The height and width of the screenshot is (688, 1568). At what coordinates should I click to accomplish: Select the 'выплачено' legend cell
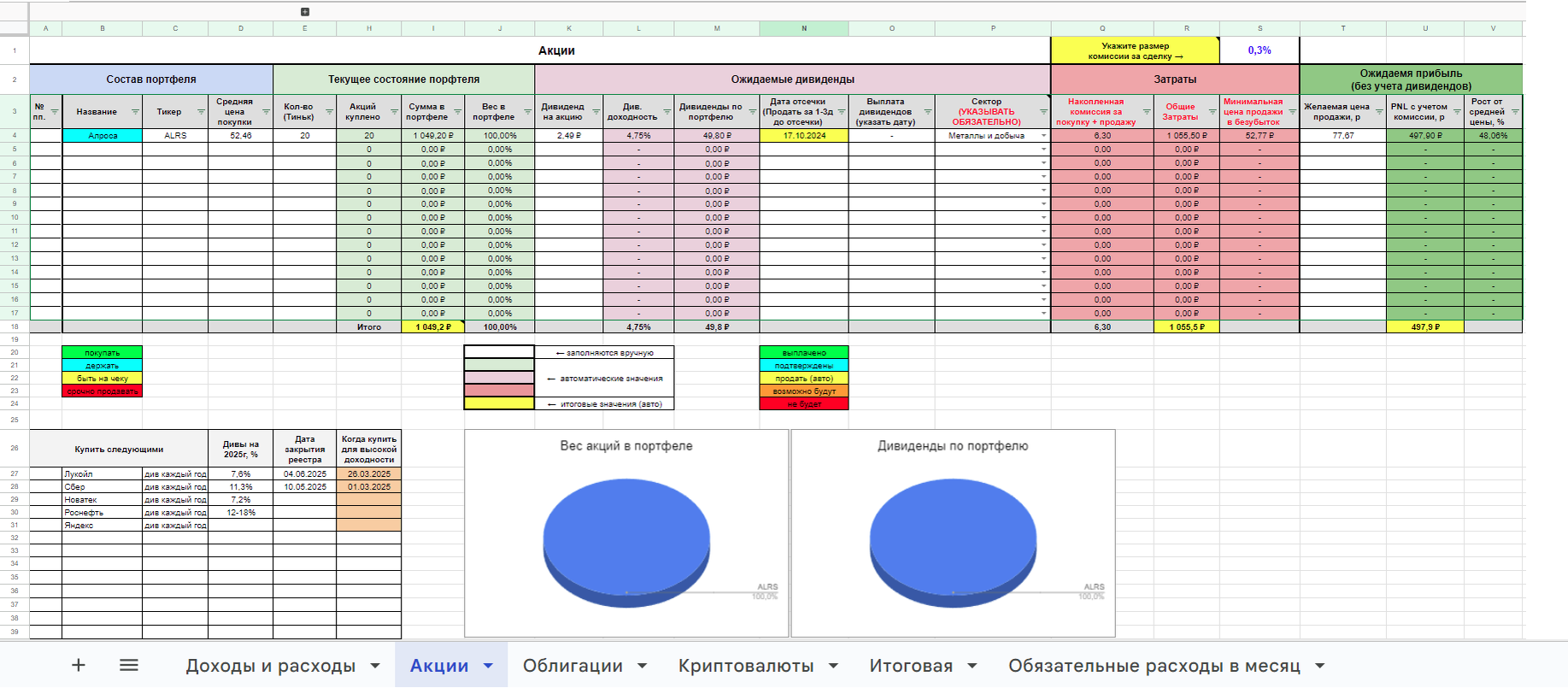click(x=804, y=352)
